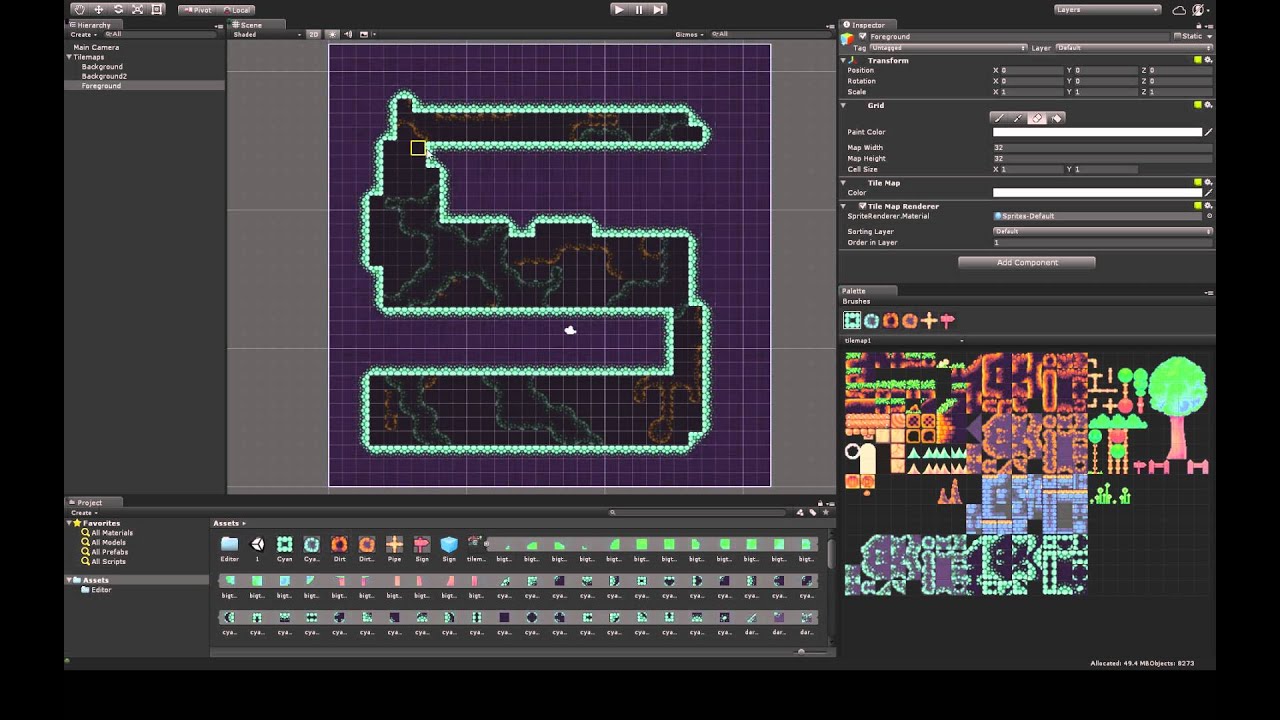
Task: Toggle 2D mode in the Scene view
Action: coord(313,33)
